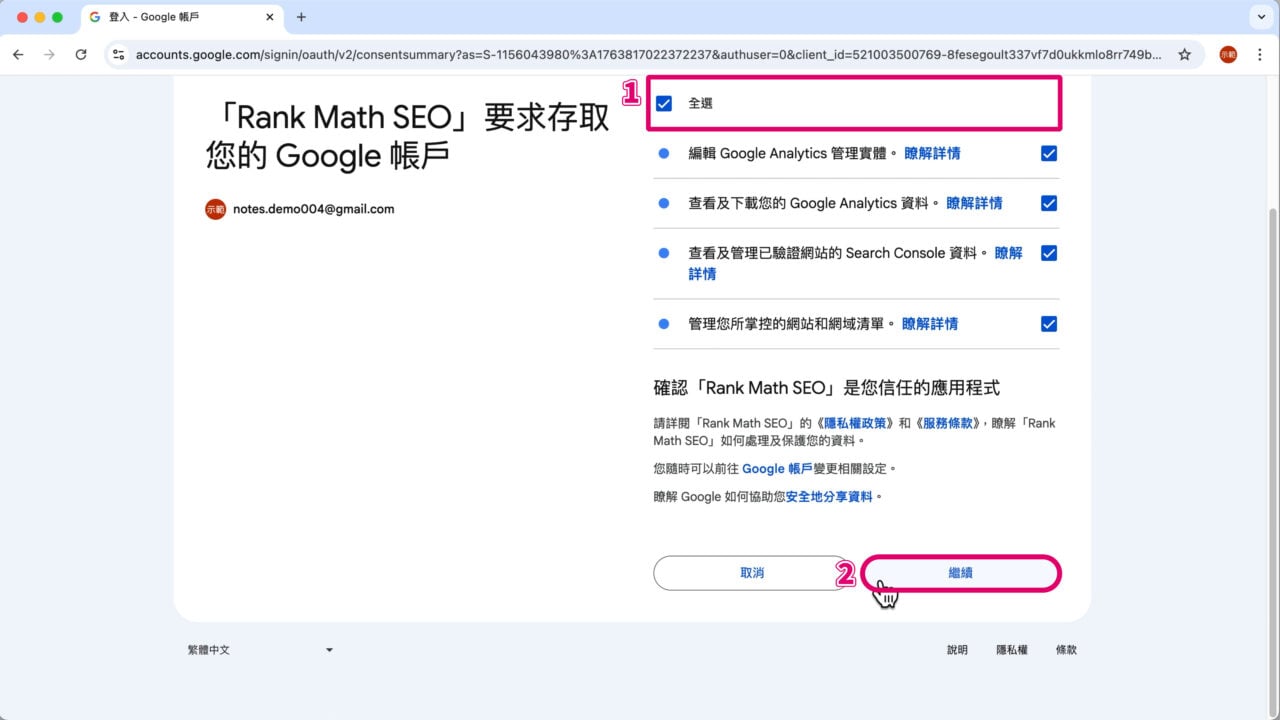This screenshot has height=720, width=1280.
Task: Click the site permissions icon in the address bar
Action: pyautogui.click(x=118, y=55)
